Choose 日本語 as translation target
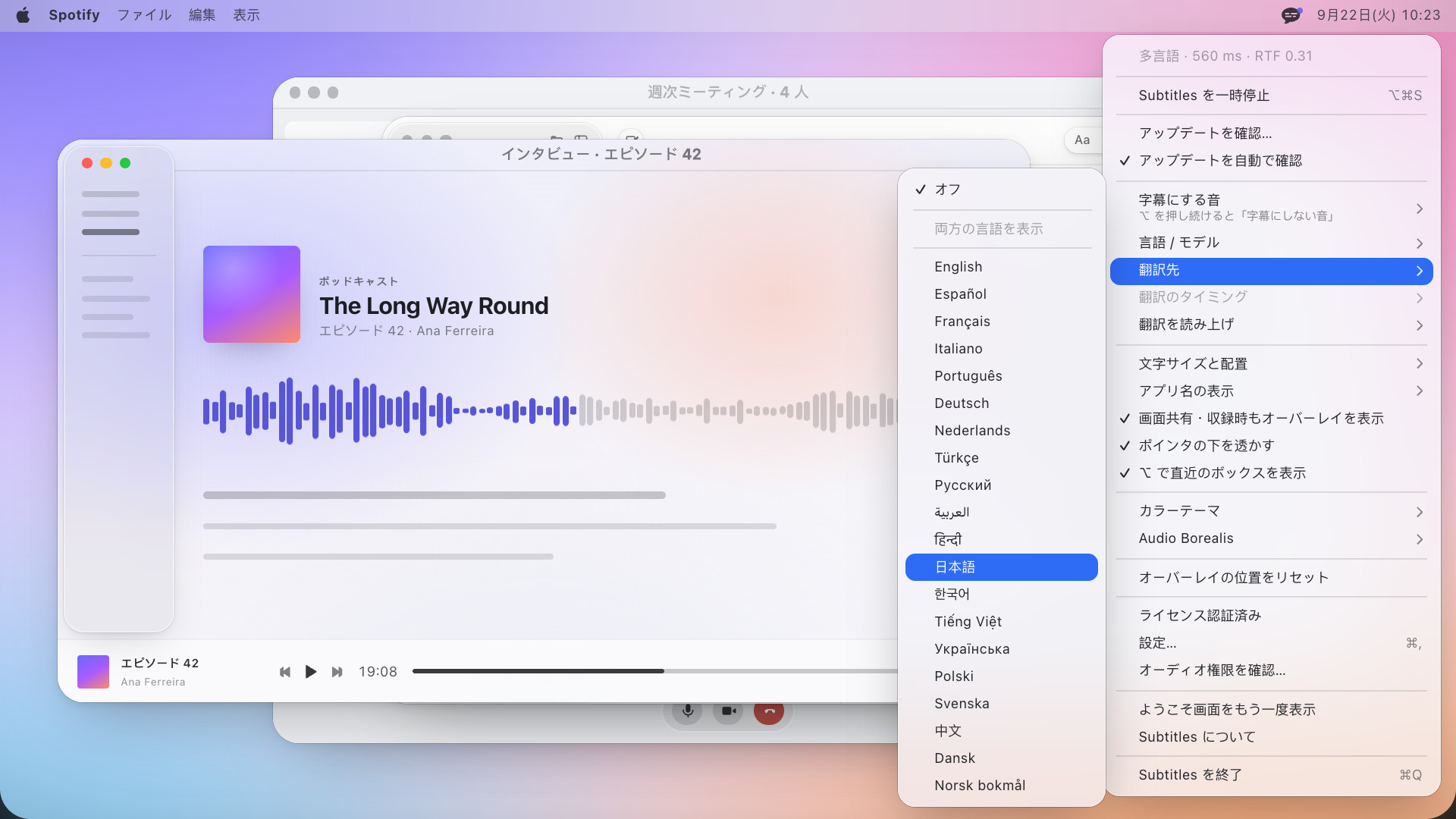1456x819 pixels. [x=1002, y=567]
